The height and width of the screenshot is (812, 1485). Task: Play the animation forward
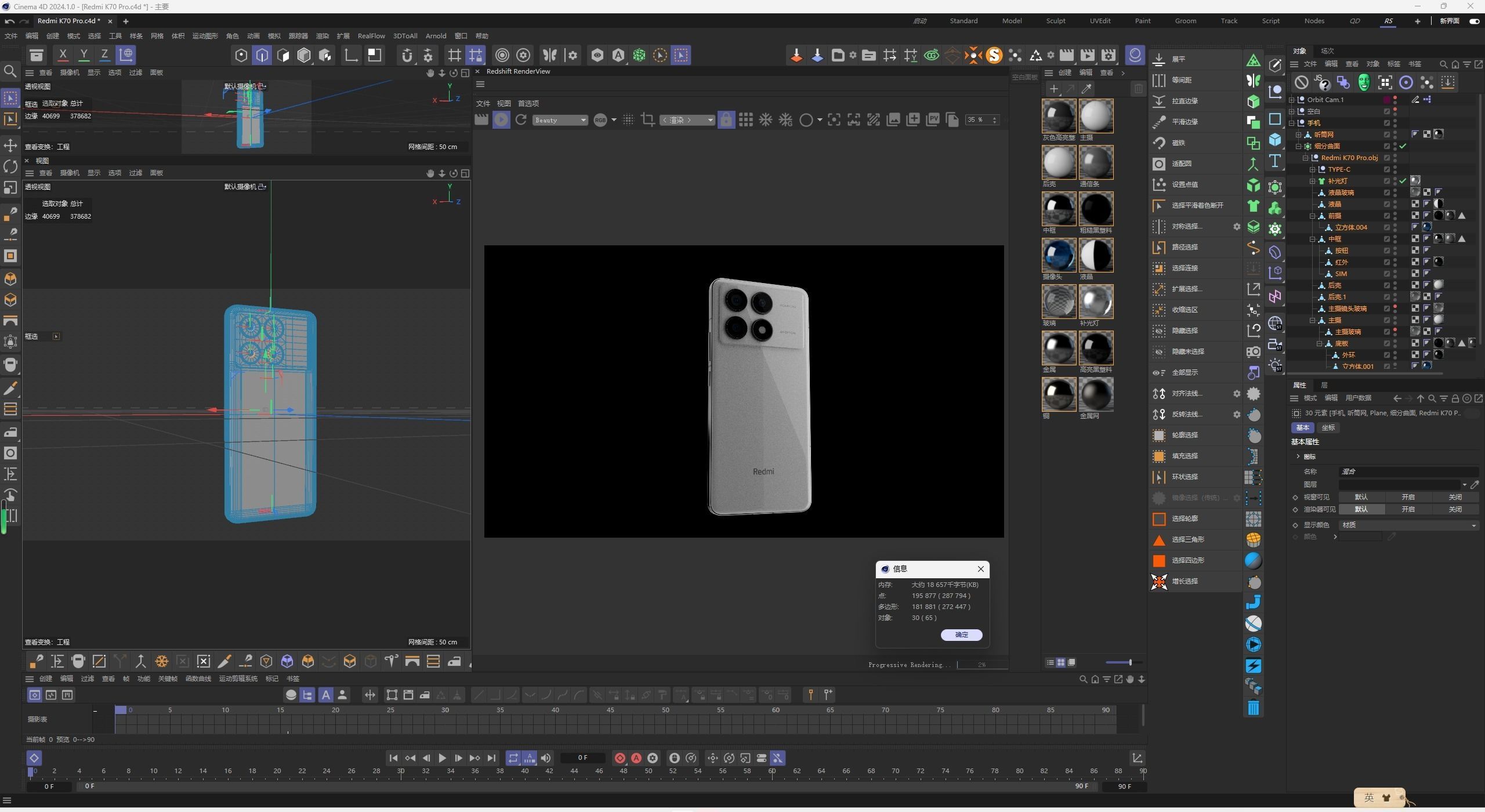pos(442,758)
